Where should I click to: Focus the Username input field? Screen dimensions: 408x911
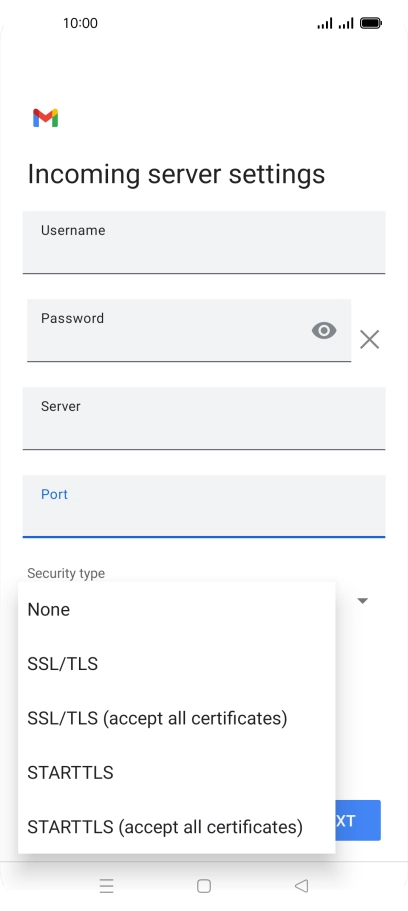203,242
